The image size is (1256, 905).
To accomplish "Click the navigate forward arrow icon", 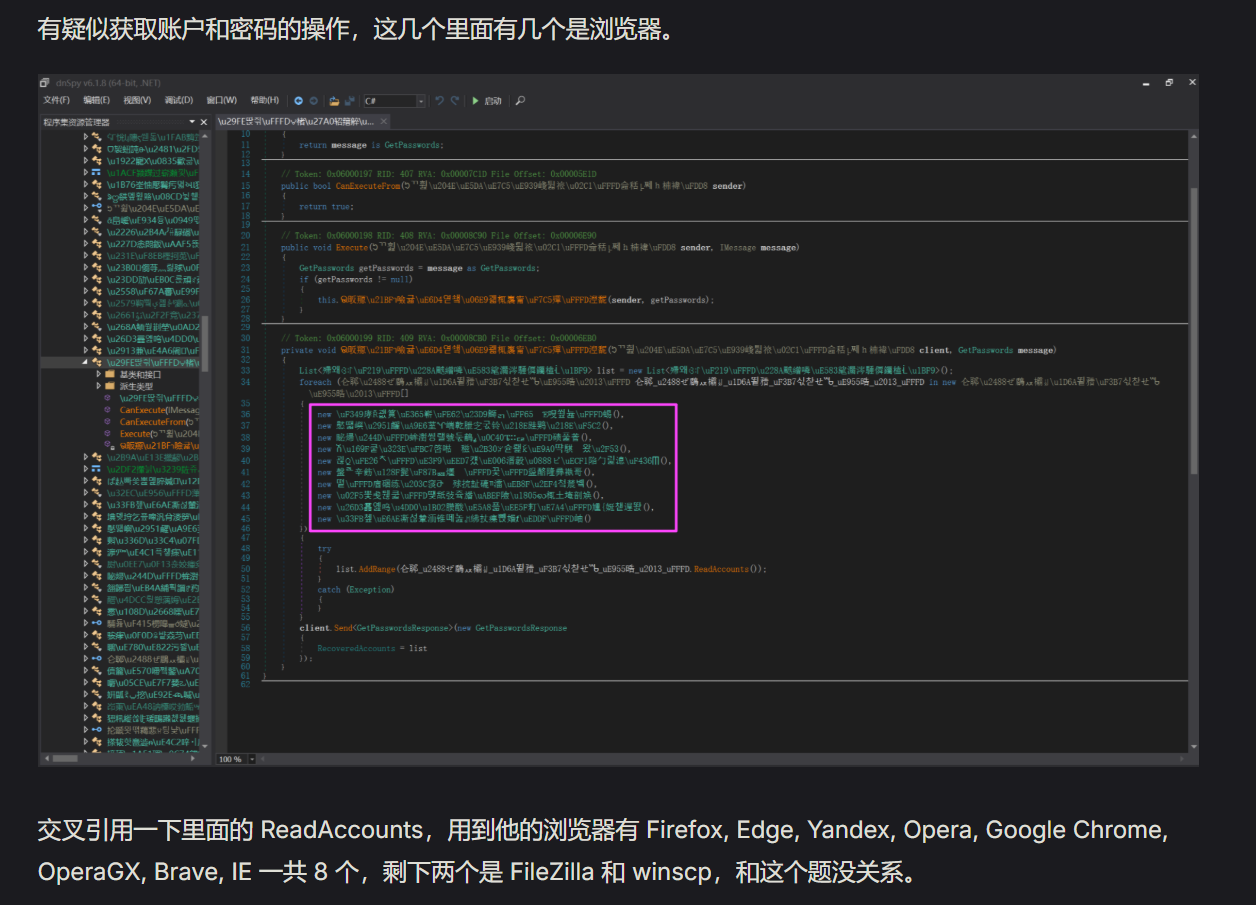I will click(312, 101).
